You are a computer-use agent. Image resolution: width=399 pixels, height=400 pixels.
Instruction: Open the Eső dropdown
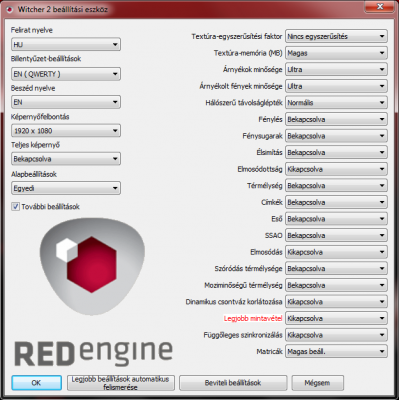click(x=336, y=219)
